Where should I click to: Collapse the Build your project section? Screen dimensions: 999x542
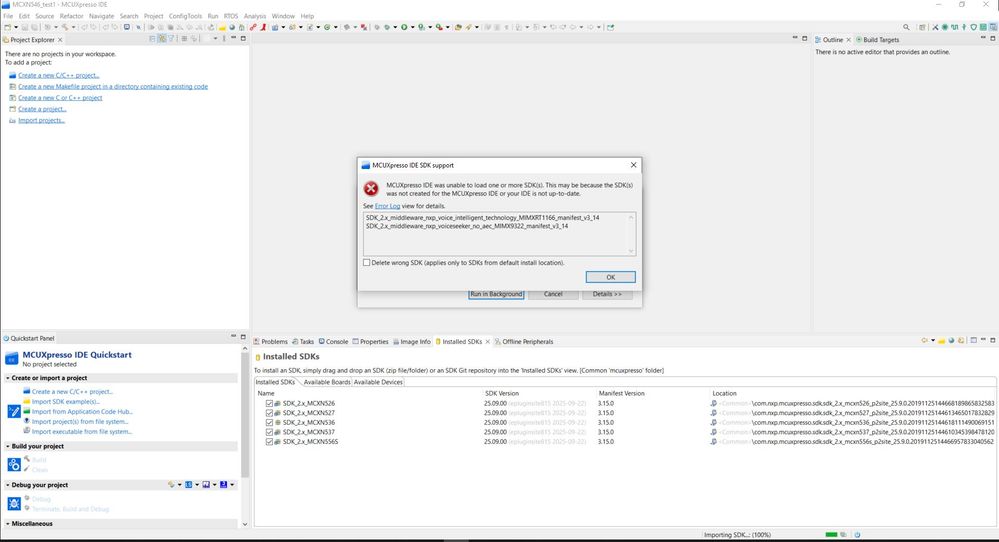pos(8,446)
